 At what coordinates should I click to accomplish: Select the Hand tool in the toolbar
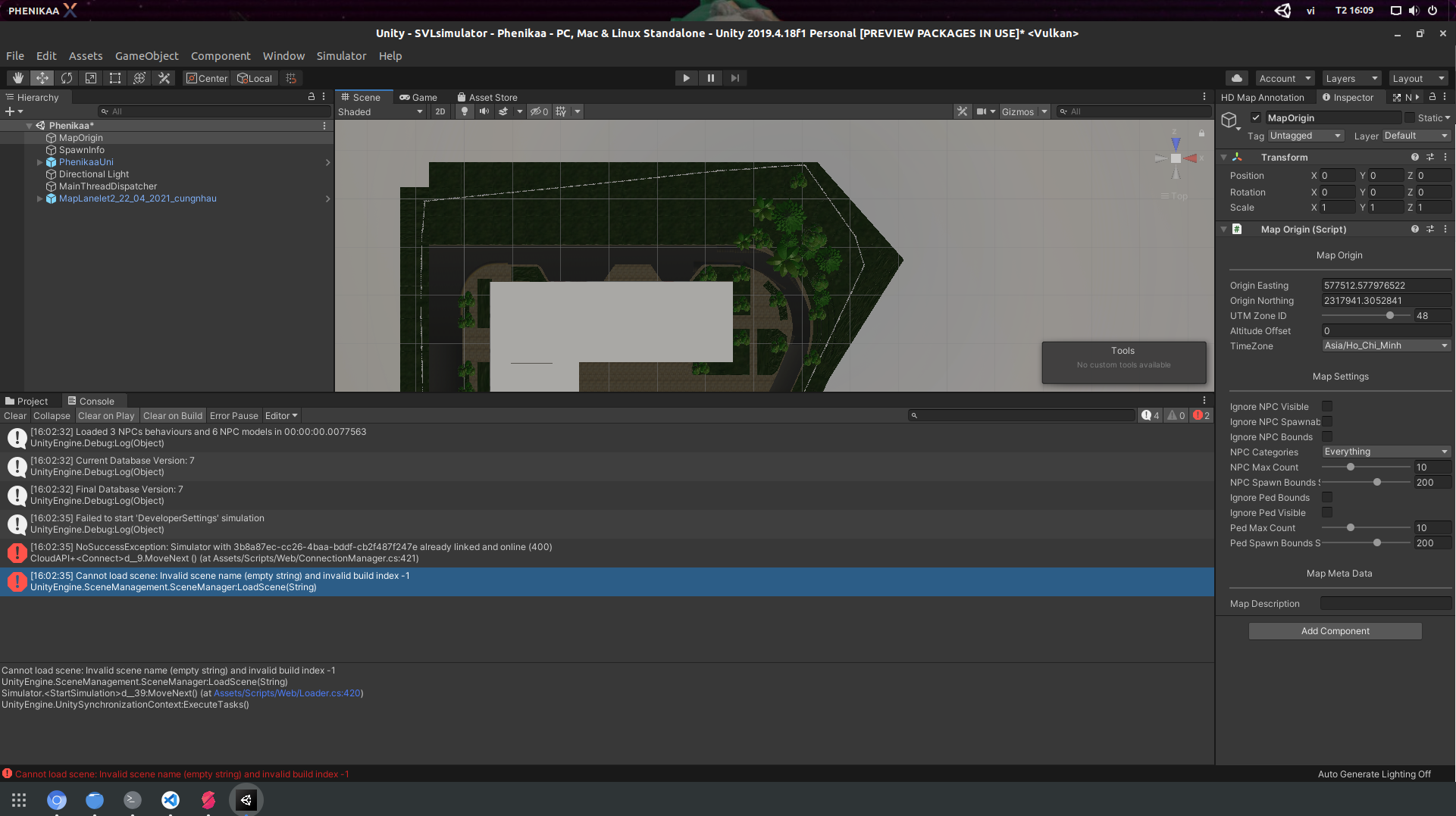[17, 78]
